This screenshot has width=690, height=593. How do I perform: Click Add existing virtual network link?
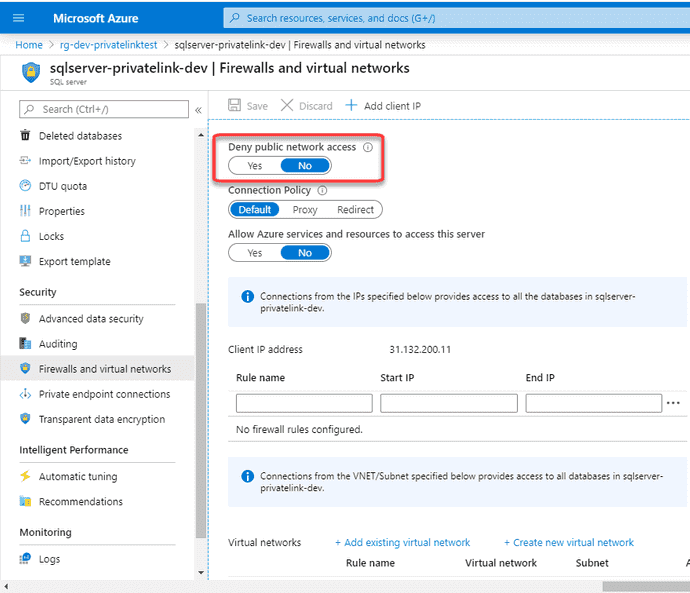coord(402,542)
